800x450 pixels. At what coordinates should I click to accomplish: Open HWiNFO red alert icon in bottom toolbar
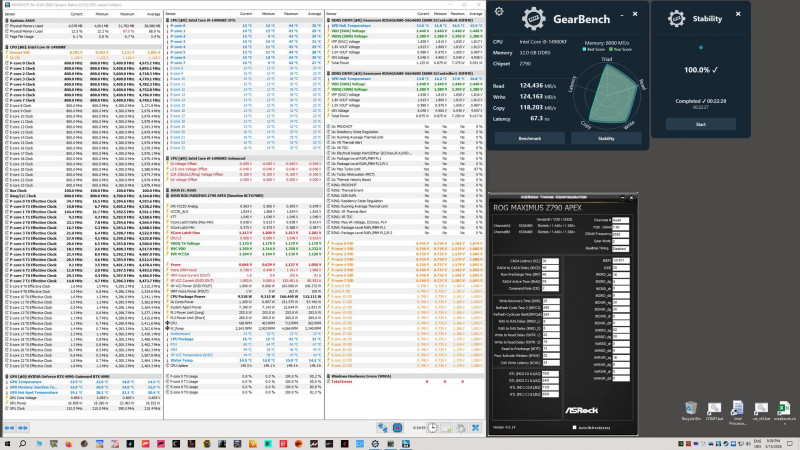point(397,428)
